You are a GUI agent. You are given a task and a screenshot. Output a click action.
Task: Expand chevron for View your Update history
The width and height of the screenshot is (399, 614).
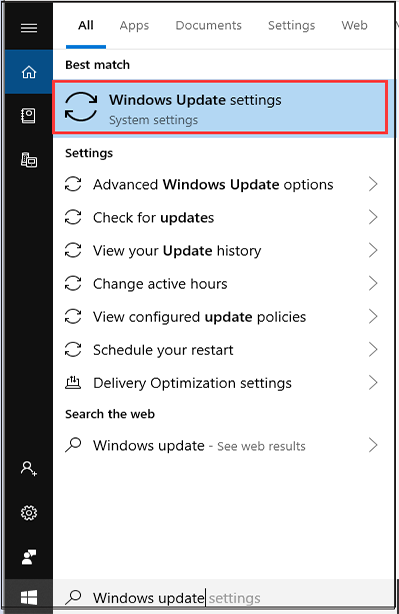[x=373, y=250]
